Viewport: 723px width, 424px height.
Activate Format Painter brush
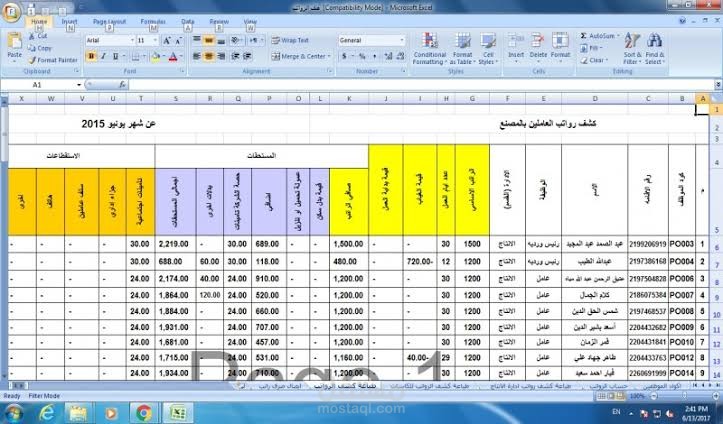[53, 60]
